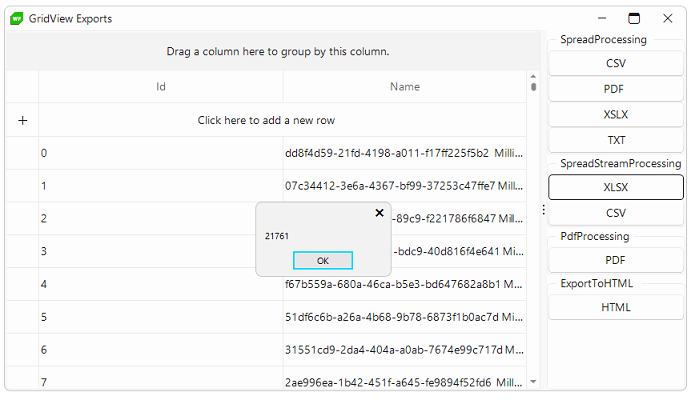
Task: Click the TXT export button
Action: [x=616, y=140]
